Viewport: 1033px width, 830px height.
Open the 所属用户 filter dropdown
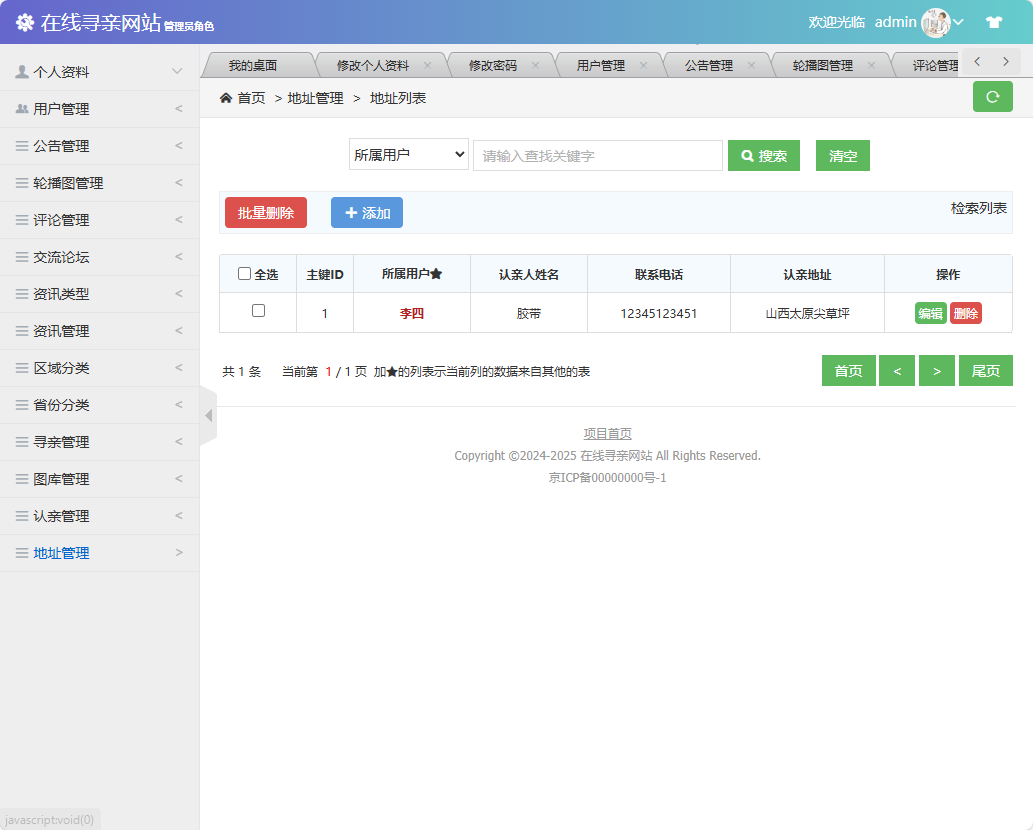tap(408, 154)
